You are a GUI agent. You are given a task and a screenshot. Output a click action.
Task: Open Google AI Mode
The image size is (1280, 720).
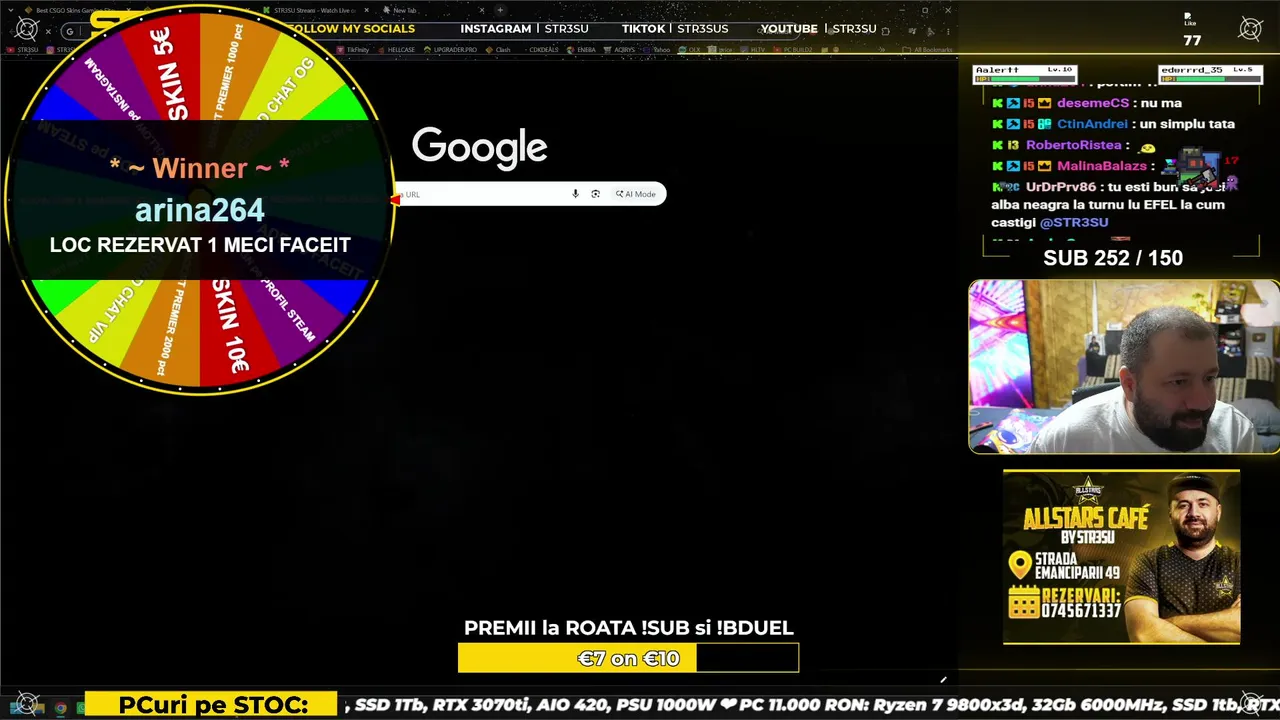[636, 194]
